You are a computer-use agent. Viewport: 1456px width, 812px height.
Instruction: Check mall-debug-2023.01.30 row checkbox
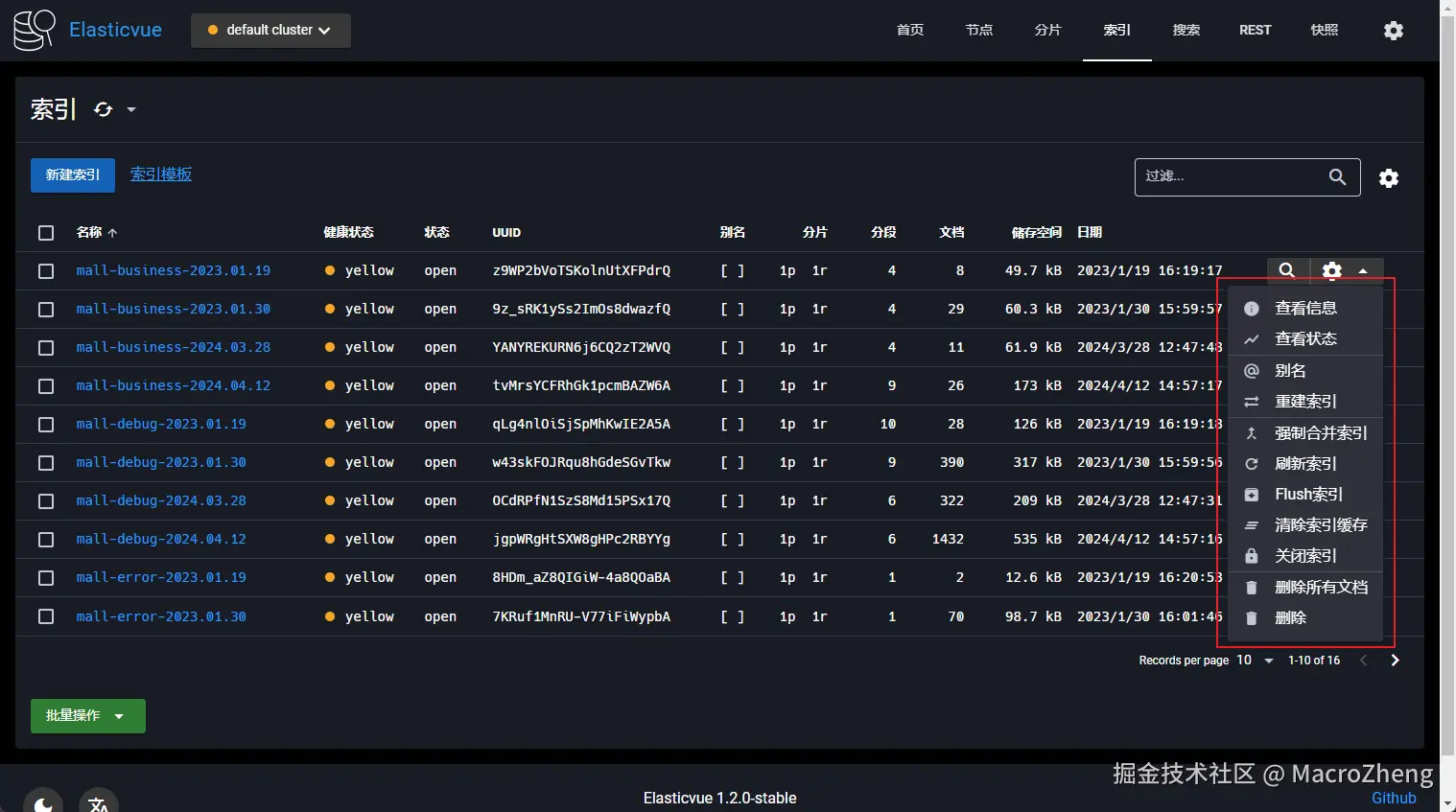46,463
